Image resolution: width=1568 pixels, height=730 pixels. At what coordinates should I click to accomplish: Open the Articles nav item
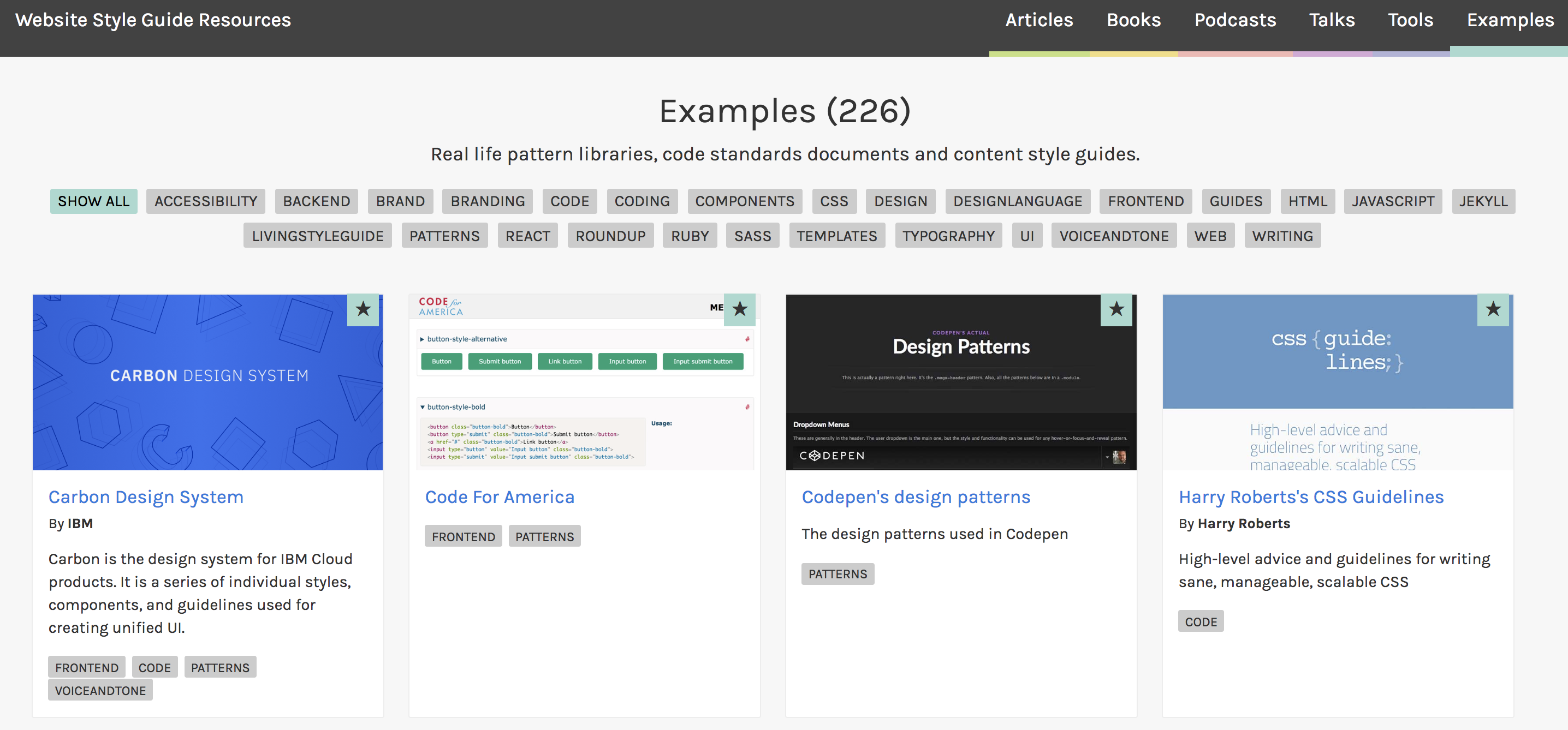[x=1039, y=20]
